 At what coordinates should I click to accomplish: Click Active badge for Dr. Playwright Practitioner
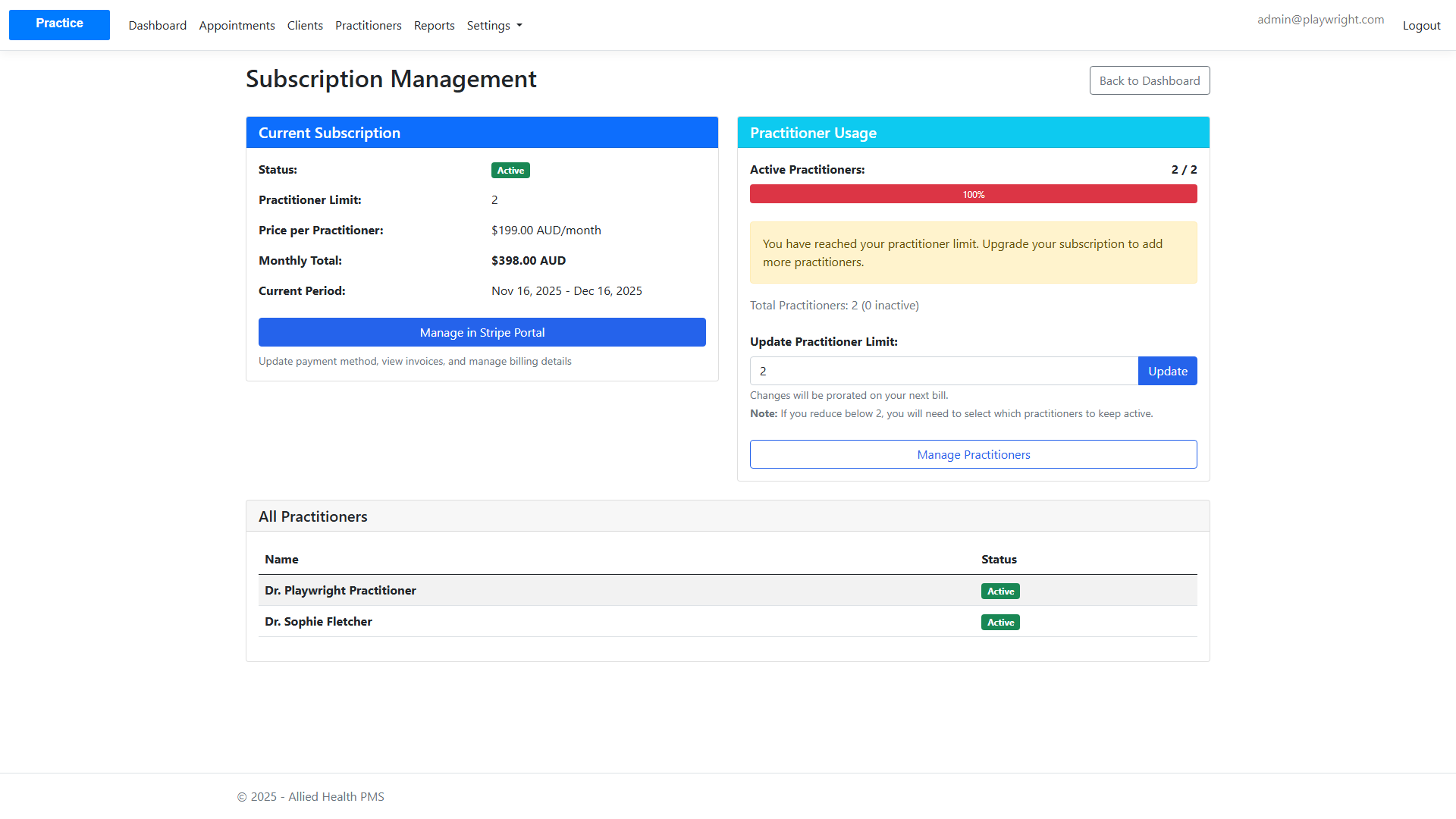point(1000,591)
